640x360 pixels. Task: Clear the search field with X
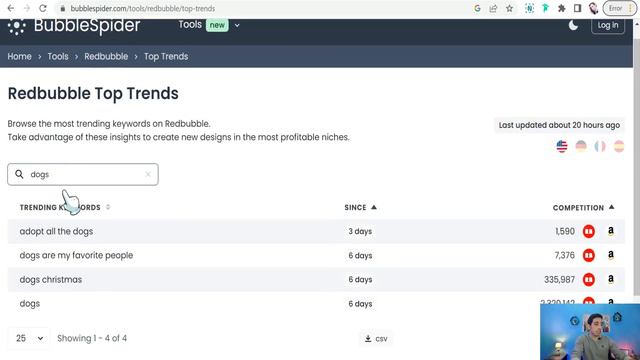pos(148,174)
